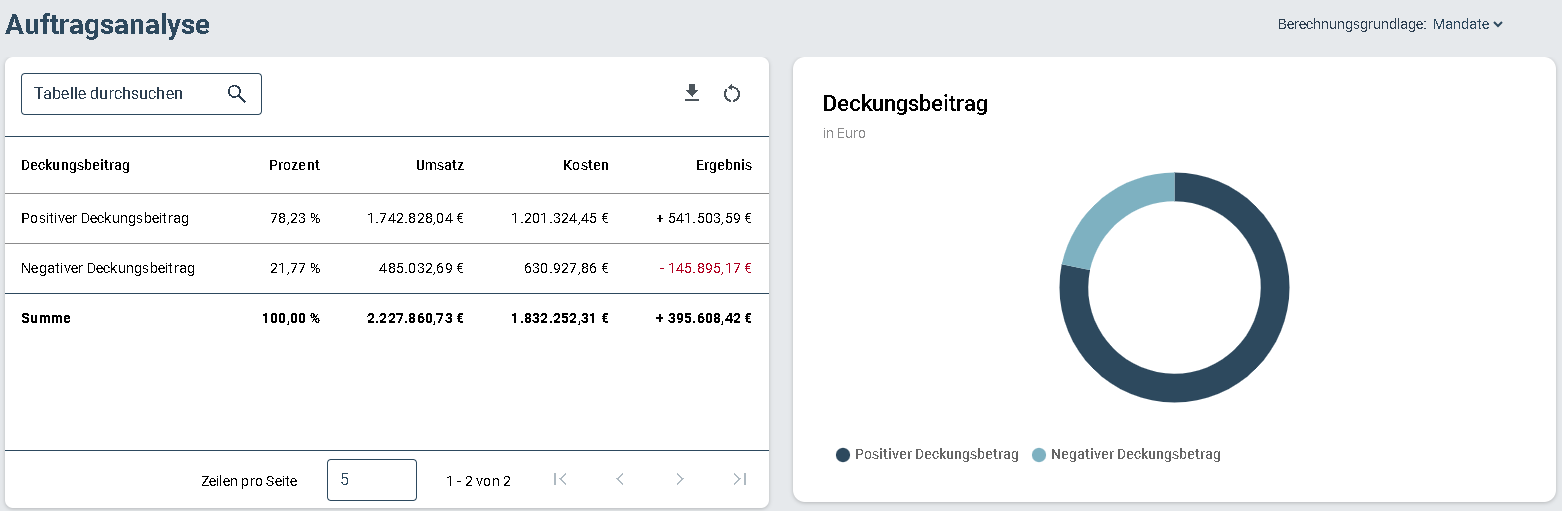Sort by Prozent column header
Screen dimensions: 1562x511
click(294, 165)
